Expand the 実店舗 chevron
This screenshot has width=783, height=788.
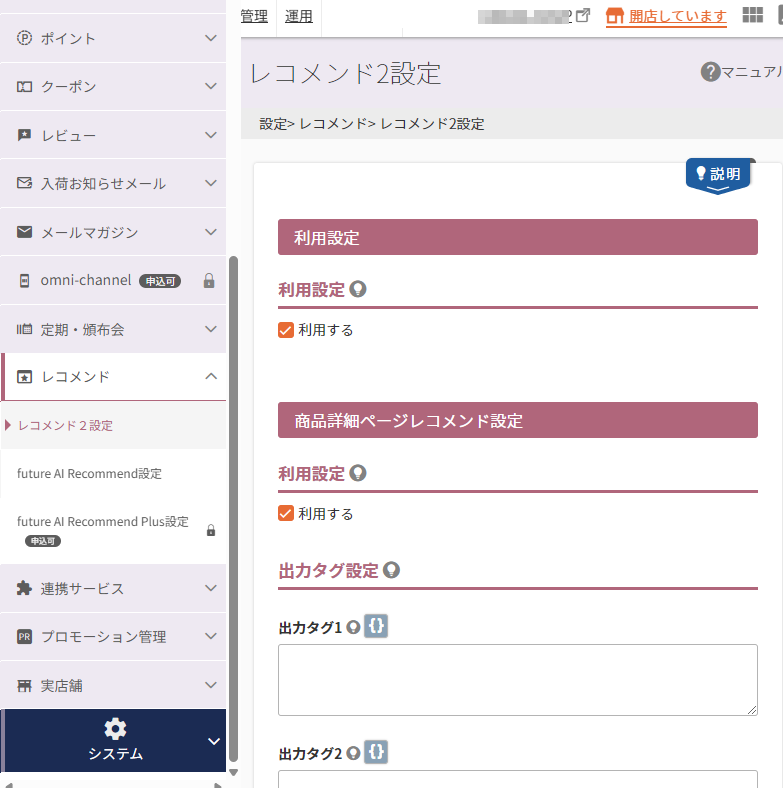coord(211,685)
